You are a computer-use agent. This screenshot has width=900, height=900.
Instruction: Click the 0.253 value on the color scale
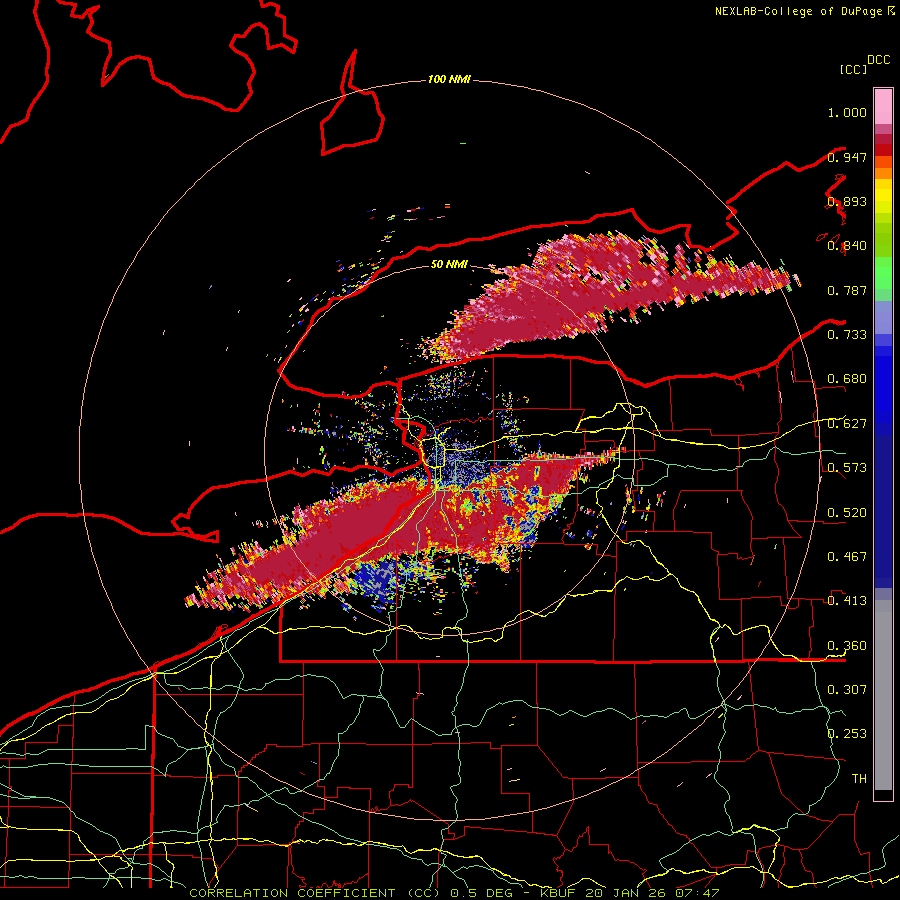coord(847,734)
